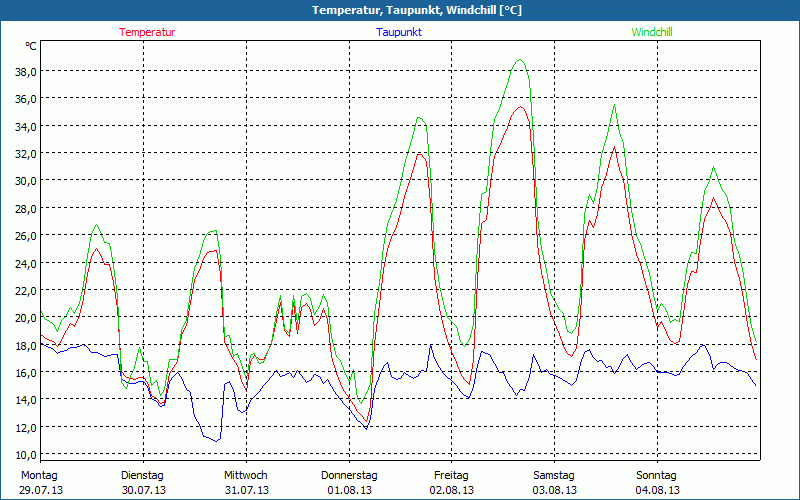The image size is (800, 500).
Task: Click the 26,0 y-axis value
Action: (x=26, y=236)
